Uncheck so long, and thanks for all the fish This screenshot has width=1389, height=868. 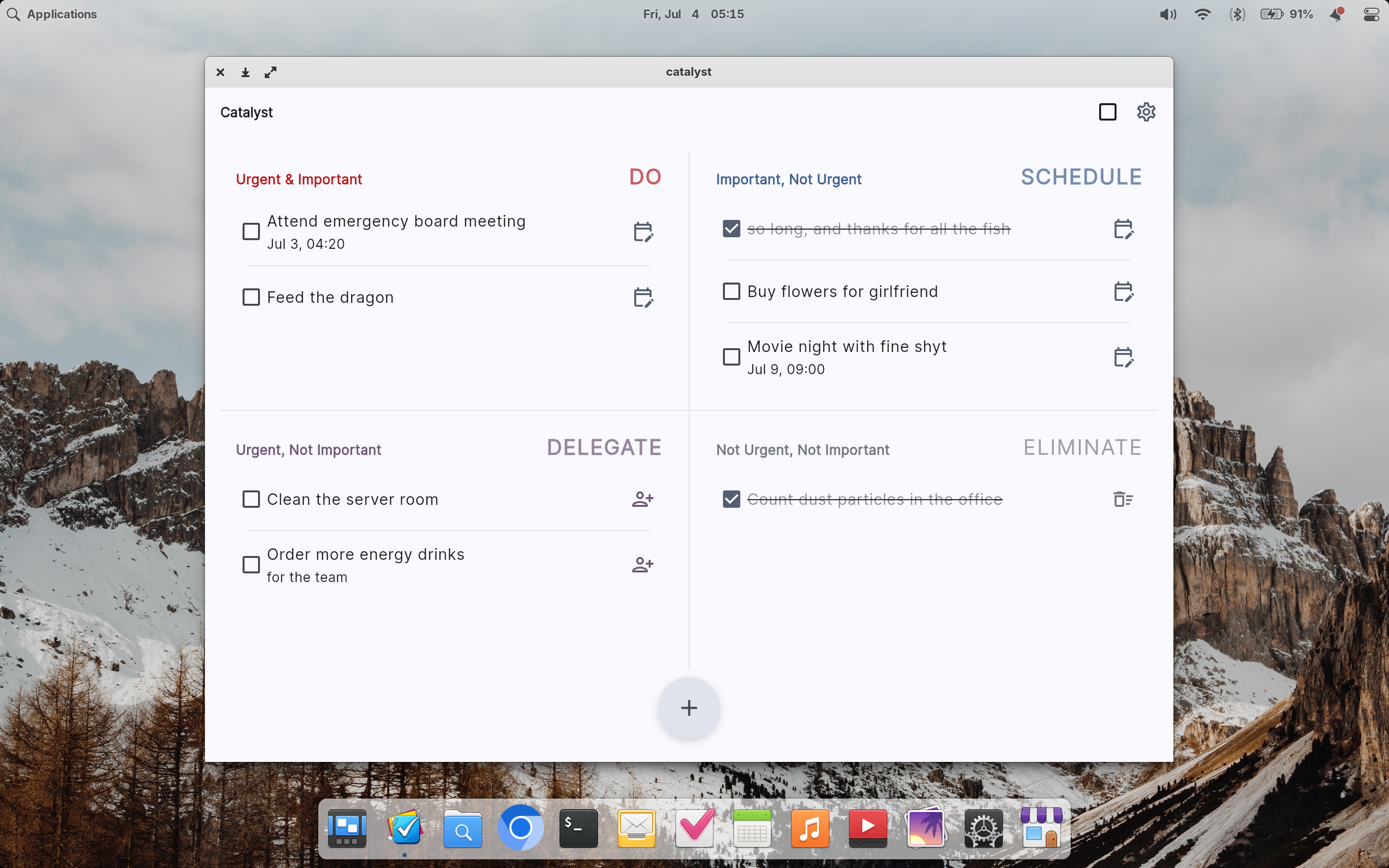coord(731,229)
